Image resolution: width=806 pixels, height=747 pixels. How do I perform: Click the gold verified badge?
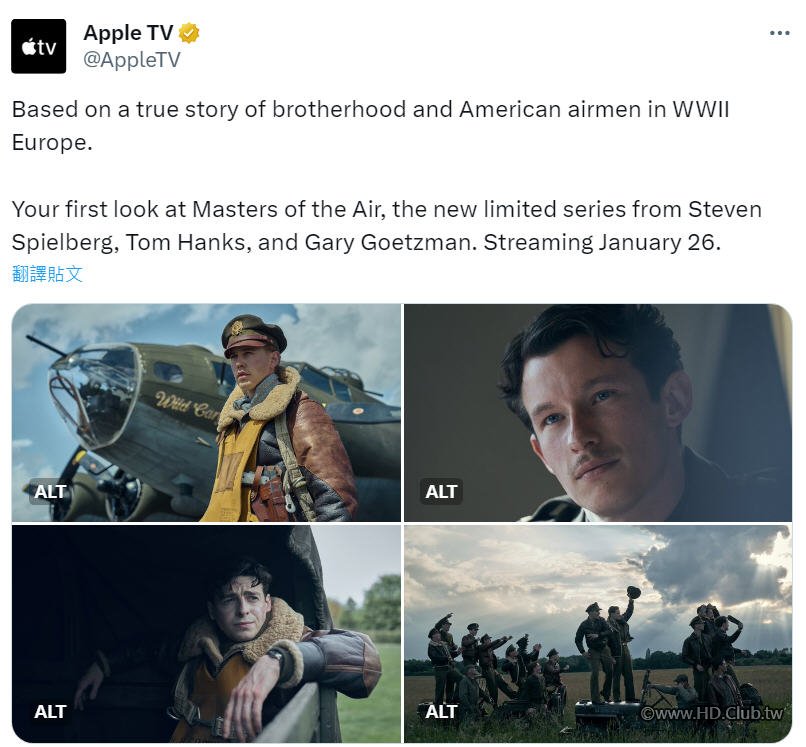tap(189, 33)
